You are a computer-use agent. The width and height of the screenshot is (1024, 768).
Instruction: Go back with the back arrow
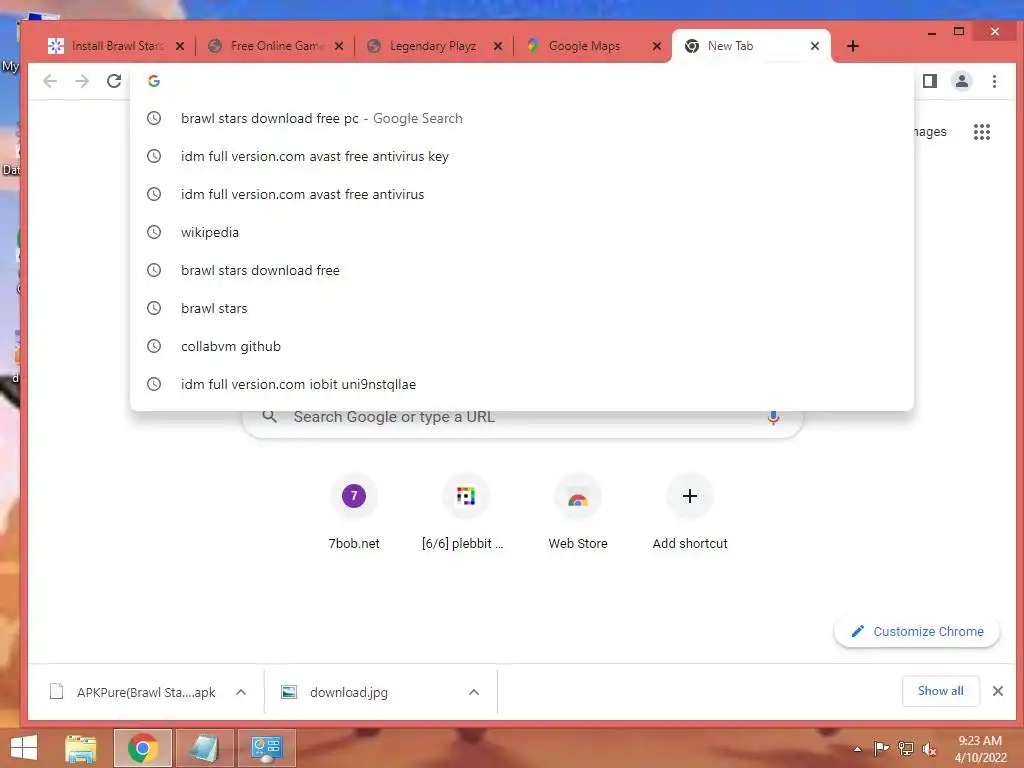tap(50, 81)
